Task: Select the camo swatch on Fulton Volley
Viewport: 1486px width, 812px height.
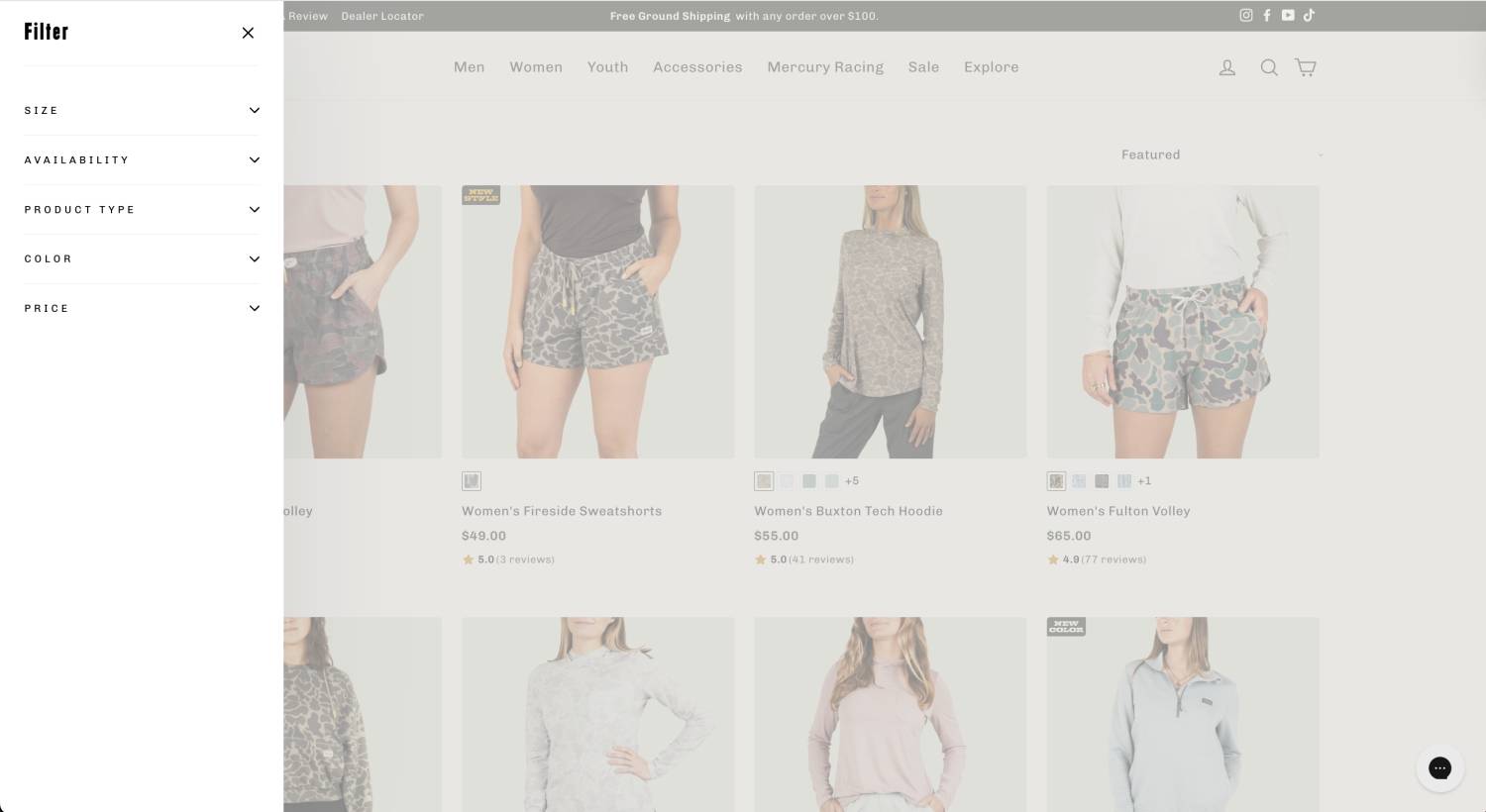Action: (x=1056, y=481)
